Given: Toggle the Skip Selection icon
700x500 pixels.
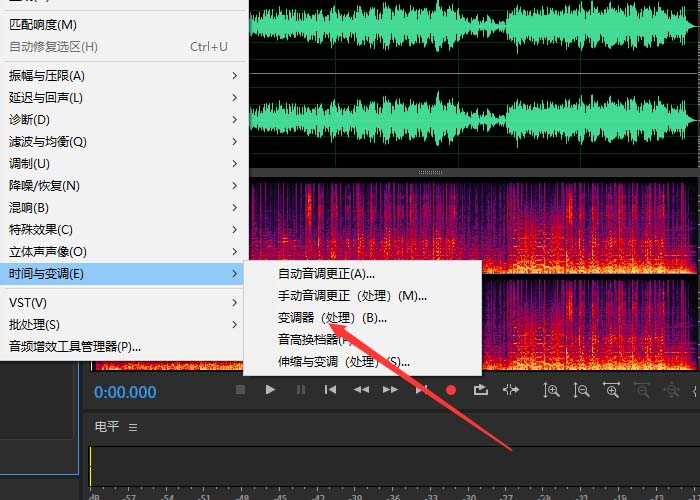Looking at the screenshot, I should coord(511,390).
